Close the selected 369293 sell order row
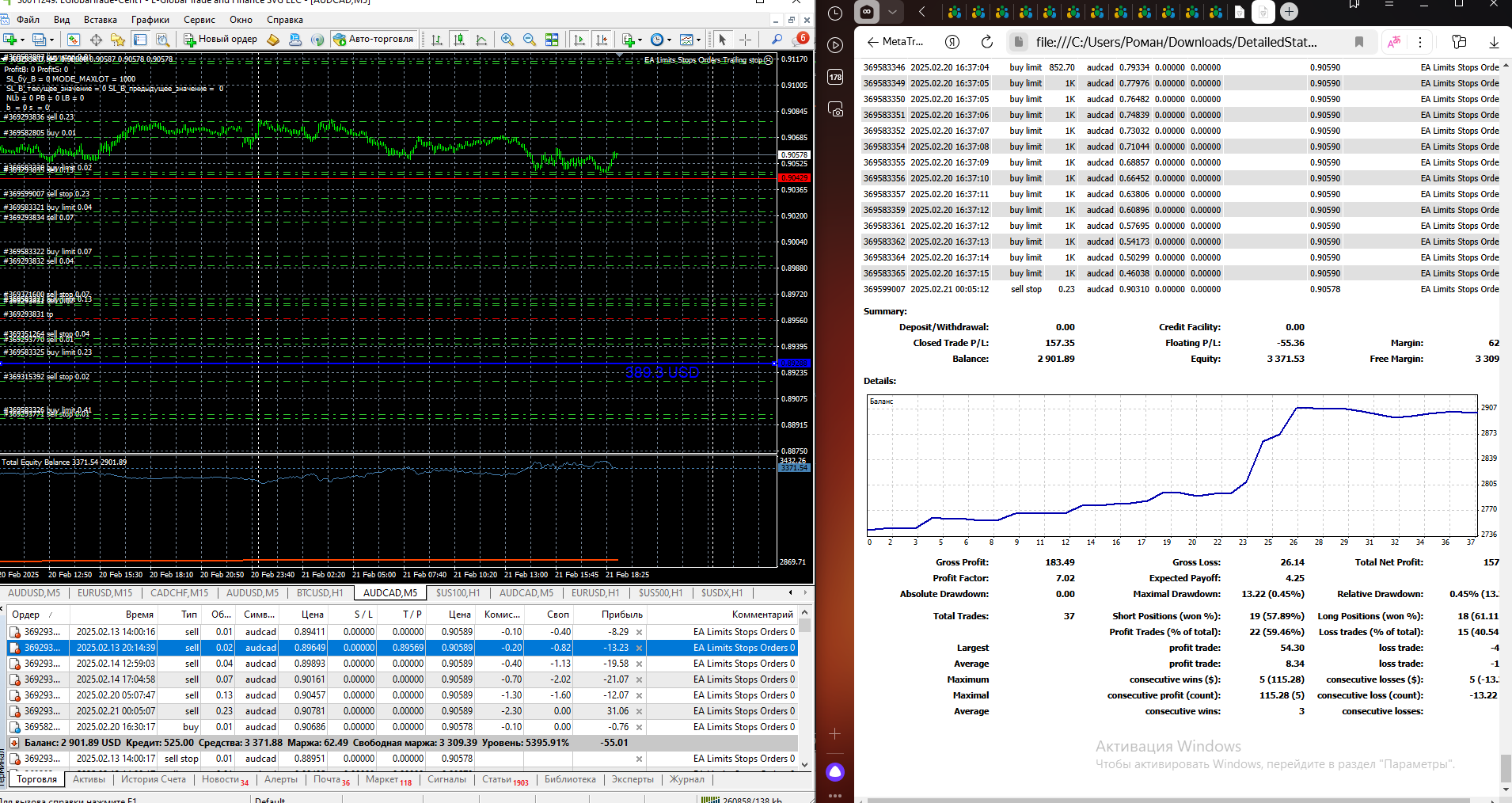The width and height of the screenshot is (1512, 803). pyautogui.click(x=639, y=648)
